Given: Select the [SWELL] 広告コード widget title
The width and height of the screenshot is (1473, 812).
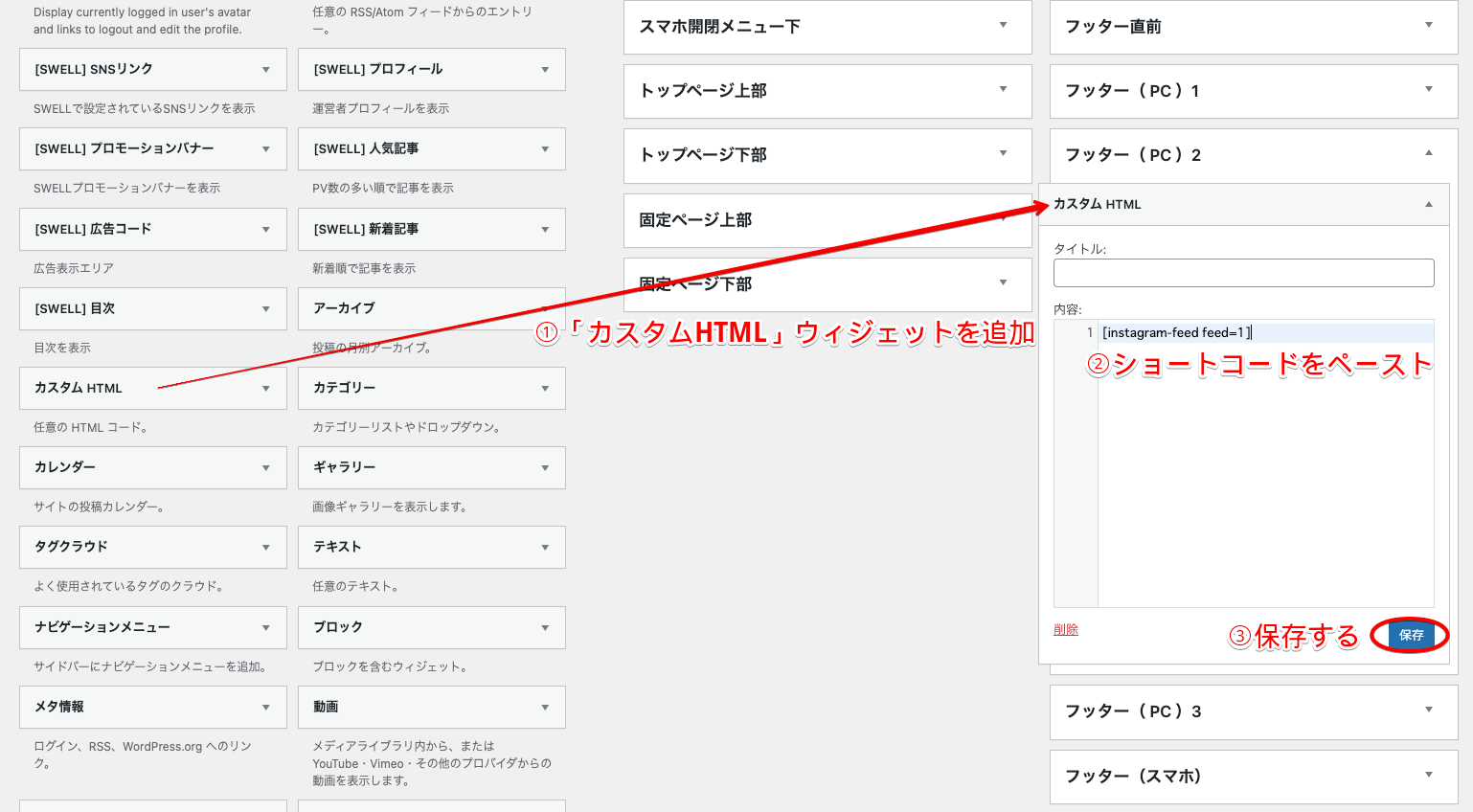Looking at the screenshot, I should 93,229.
